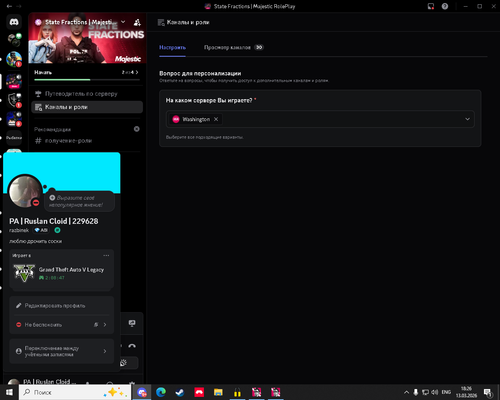The width and height of the screenshot is (500, 400).
Task: Click the PA | Ruslan Cloid | 229628 name
Action: (x=54, y=221)
